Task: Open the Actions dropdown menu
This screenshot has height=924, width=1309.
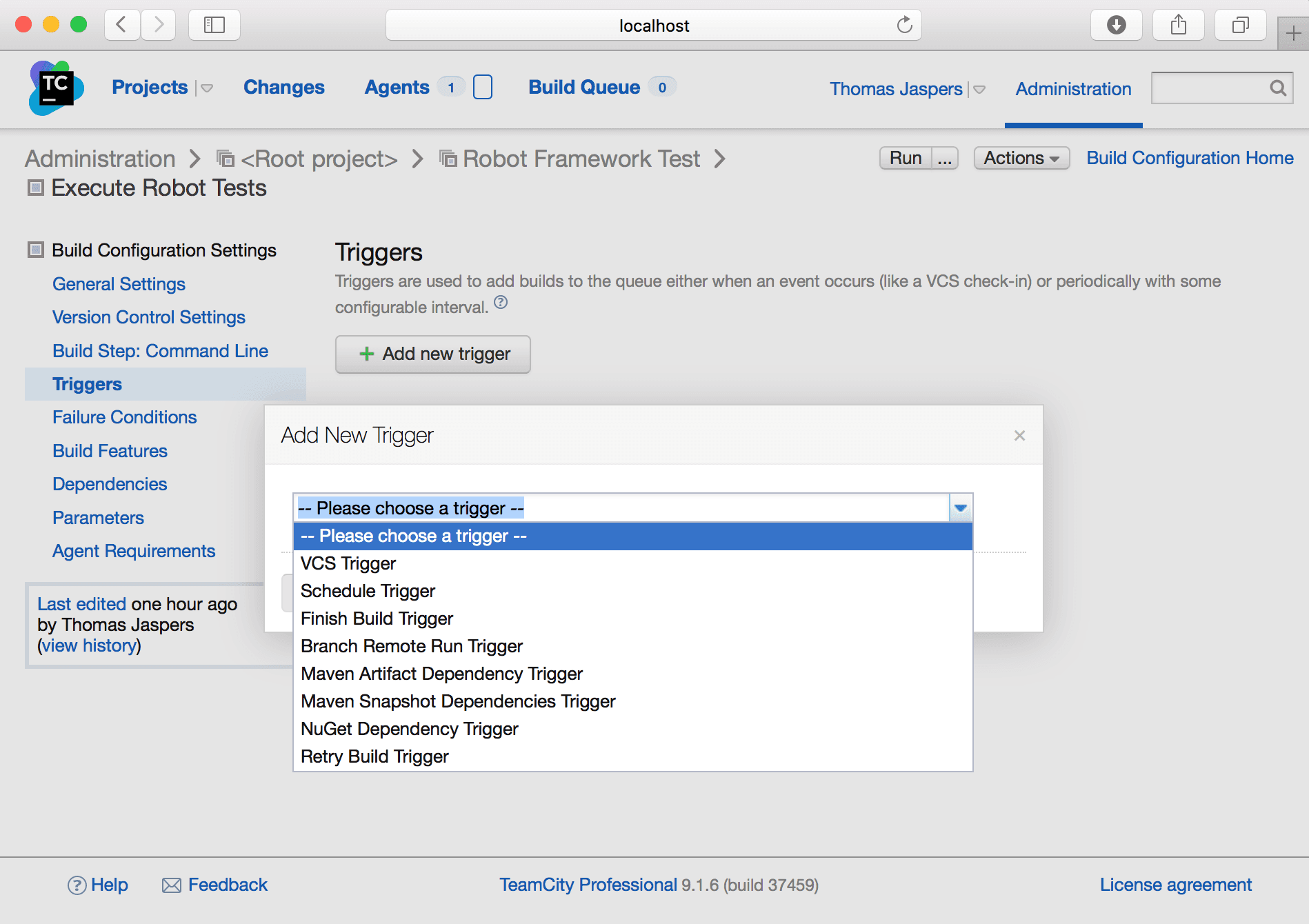Action: [x=1021, y=158]
